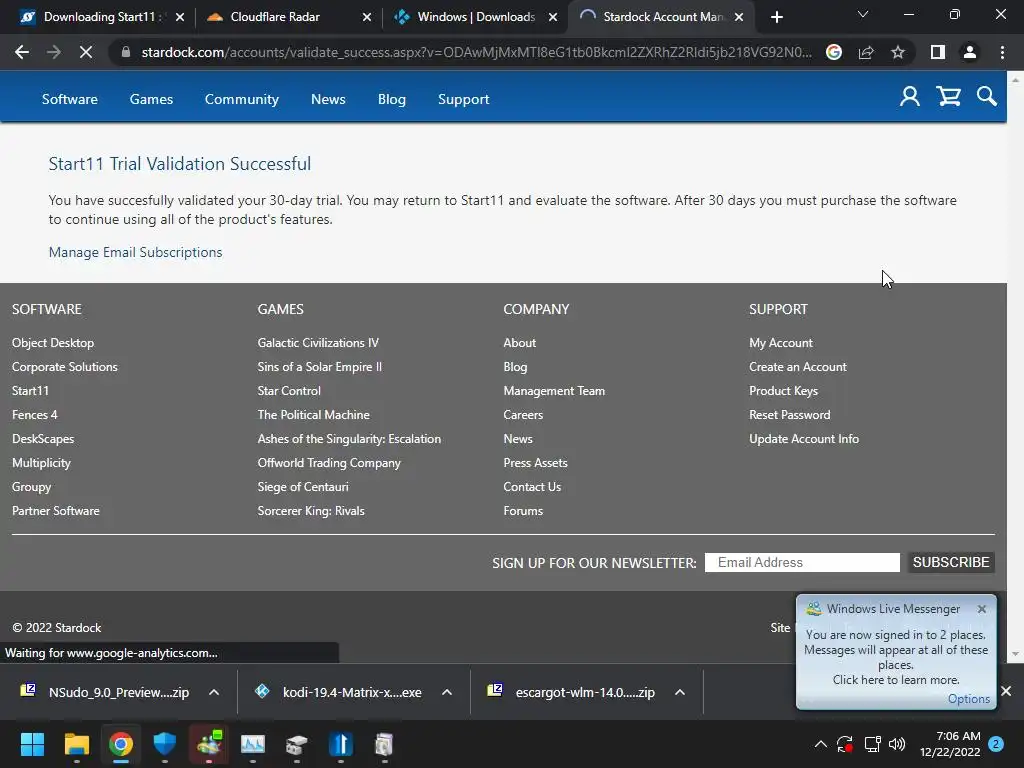Open the shopping cart icon
Image resolution: width=1024 pixels, height=768 pixels.
point(948,97)
